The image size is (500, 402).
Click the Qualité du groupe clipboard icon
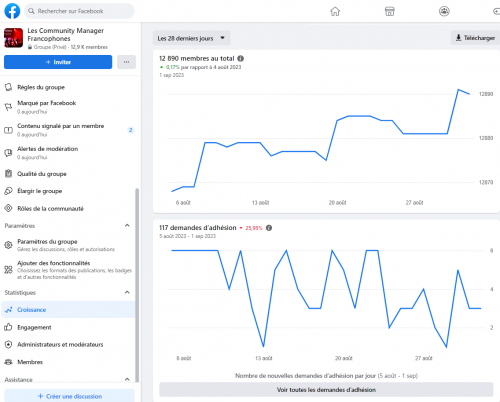click(8, 174)
